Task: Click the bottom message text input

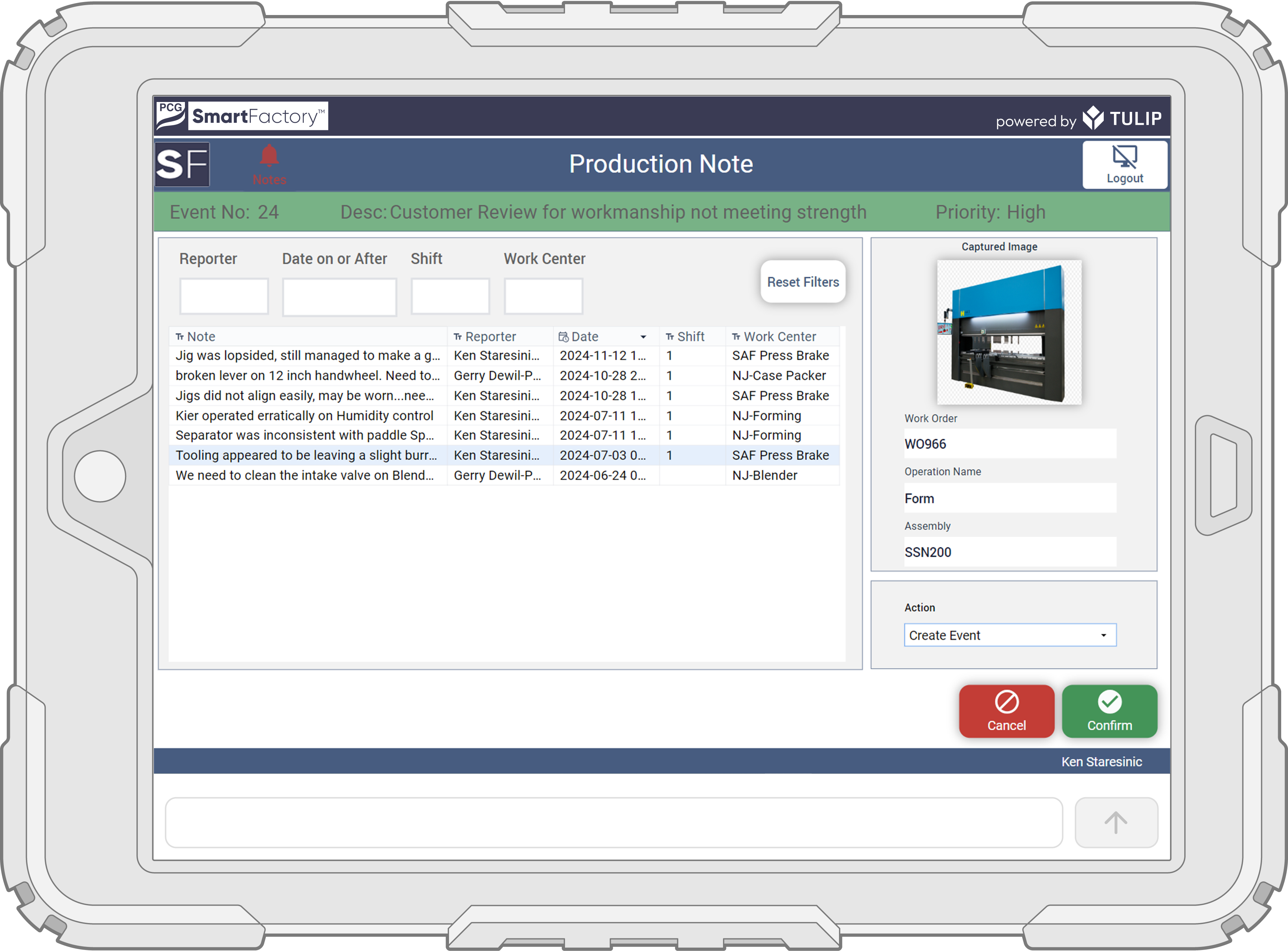Action: (x=613, y=823)
